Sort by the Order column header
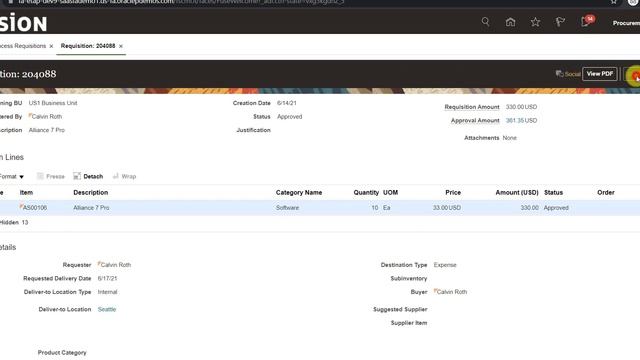The width and height of the screenshot is (640, 360). 606,192
